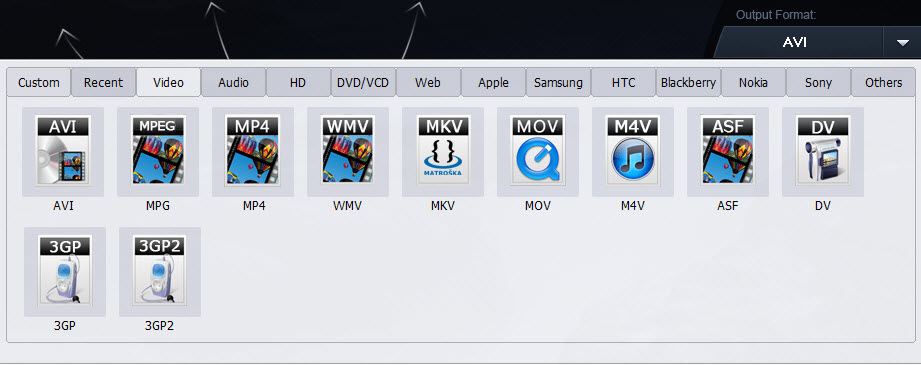Click the WMV text label
This screenshot has width=921, height=365.
point(348,206)
